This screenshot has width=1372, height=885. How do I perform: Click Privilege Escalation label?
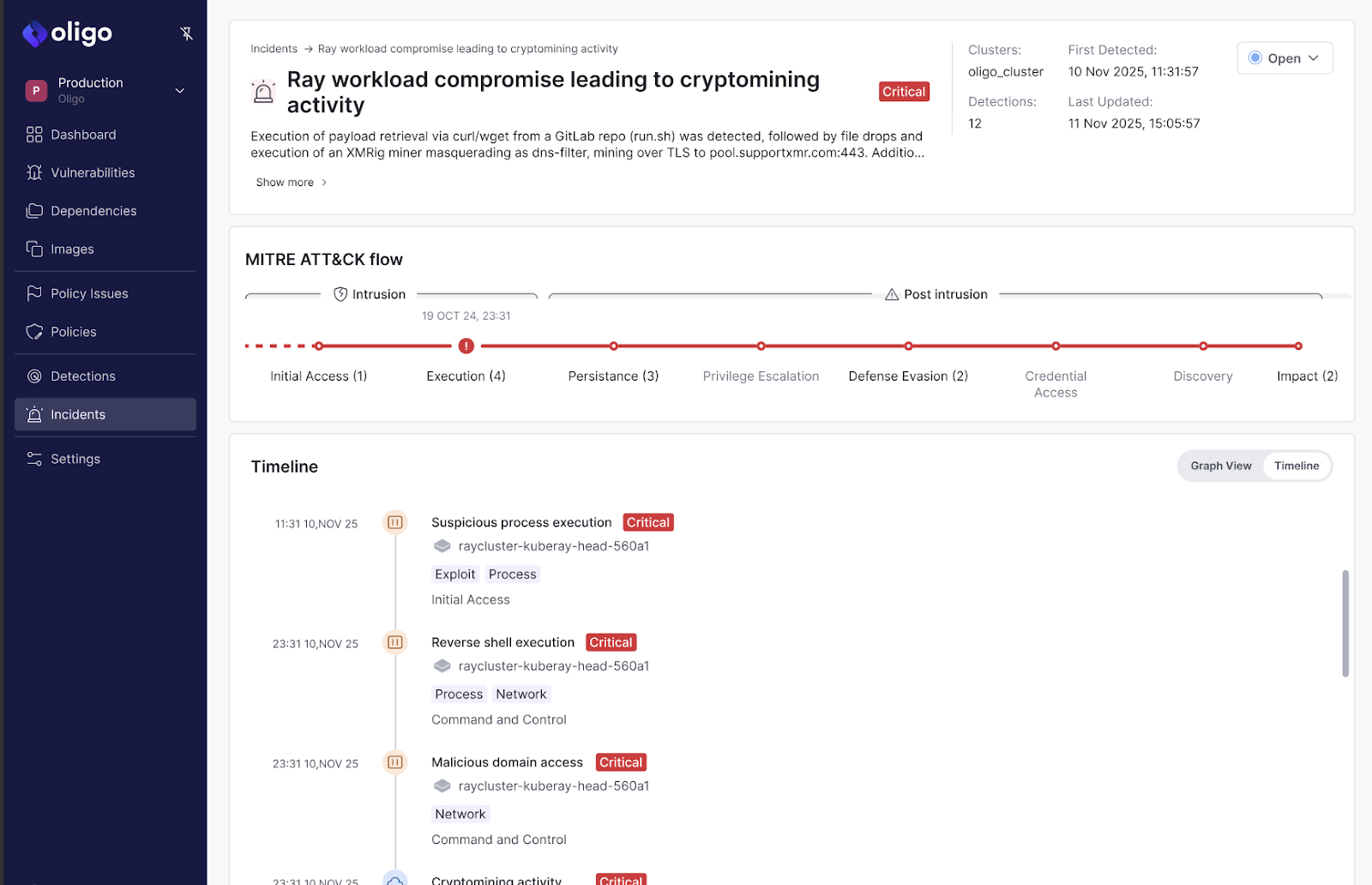pyautogui.click(x=761, y=376)
